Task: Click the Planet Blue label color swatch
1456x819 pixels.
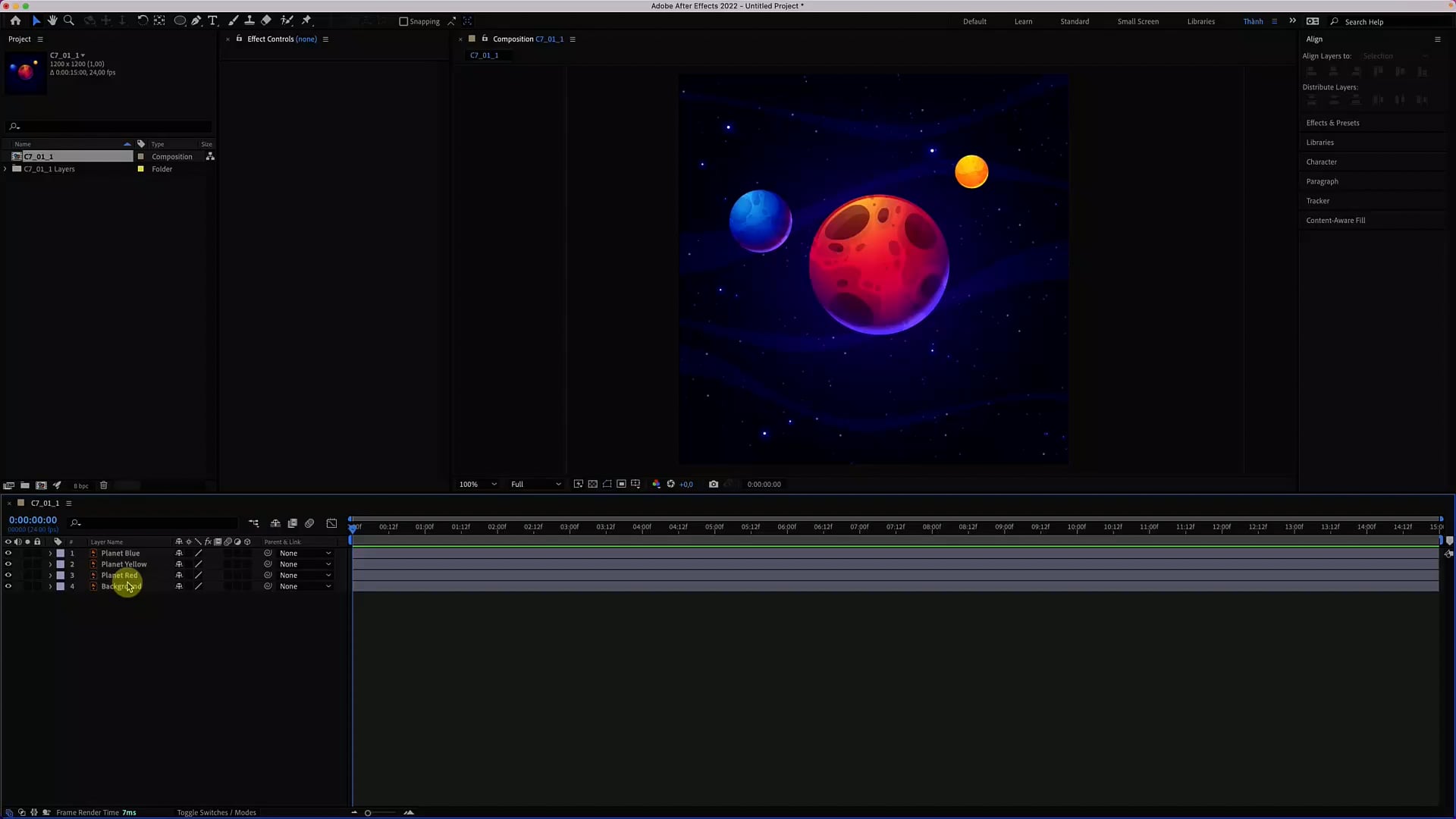Action: (x=61, y=554)
